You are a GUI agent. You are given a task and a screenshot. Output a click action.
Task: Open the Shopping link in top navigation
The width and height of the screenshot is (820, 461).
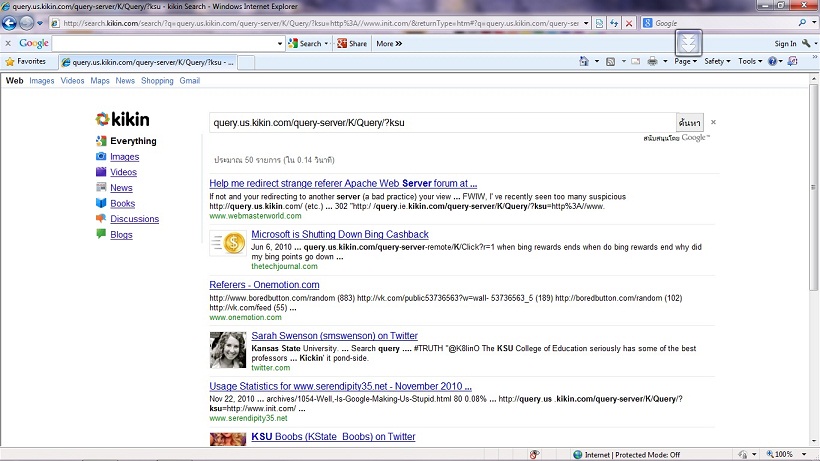(157, 80)
